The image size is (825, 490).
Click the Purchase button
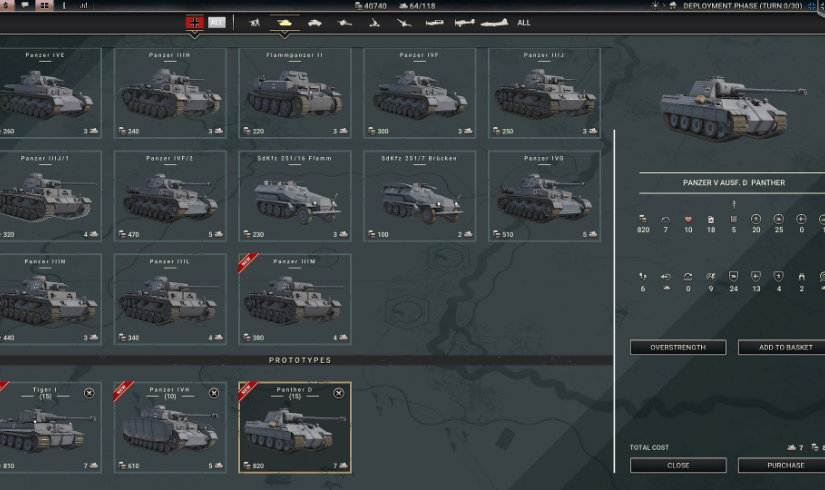pos(784,465)
